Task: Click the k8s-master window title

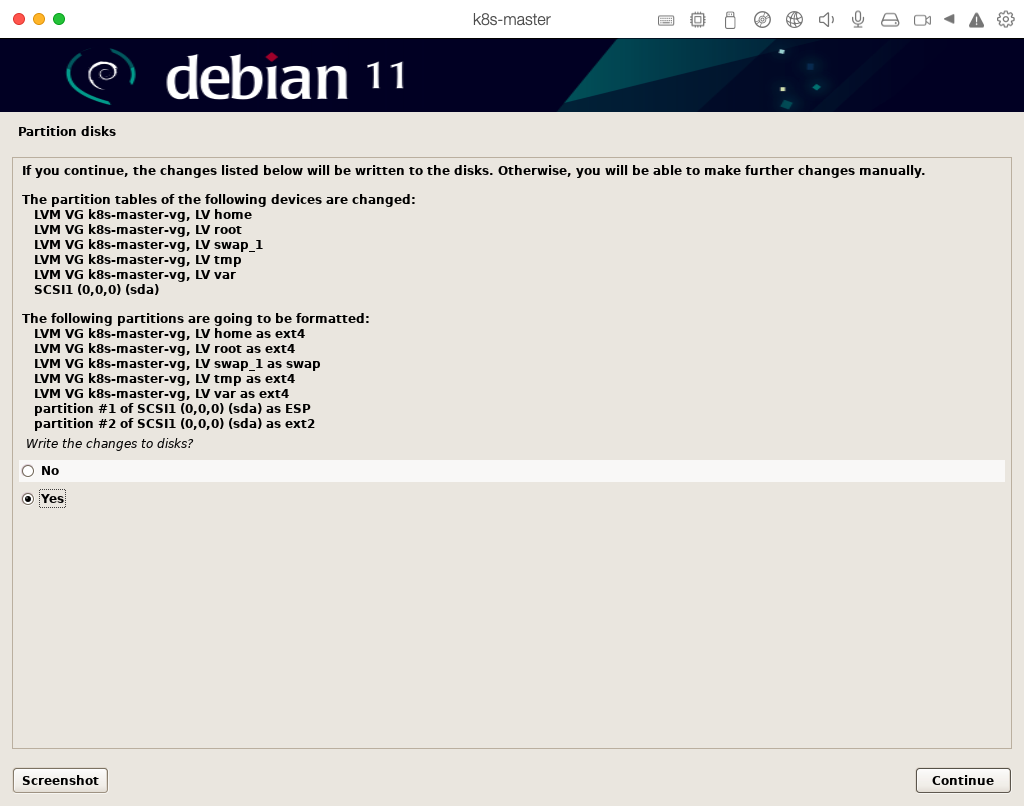Action: coord(511,20)
